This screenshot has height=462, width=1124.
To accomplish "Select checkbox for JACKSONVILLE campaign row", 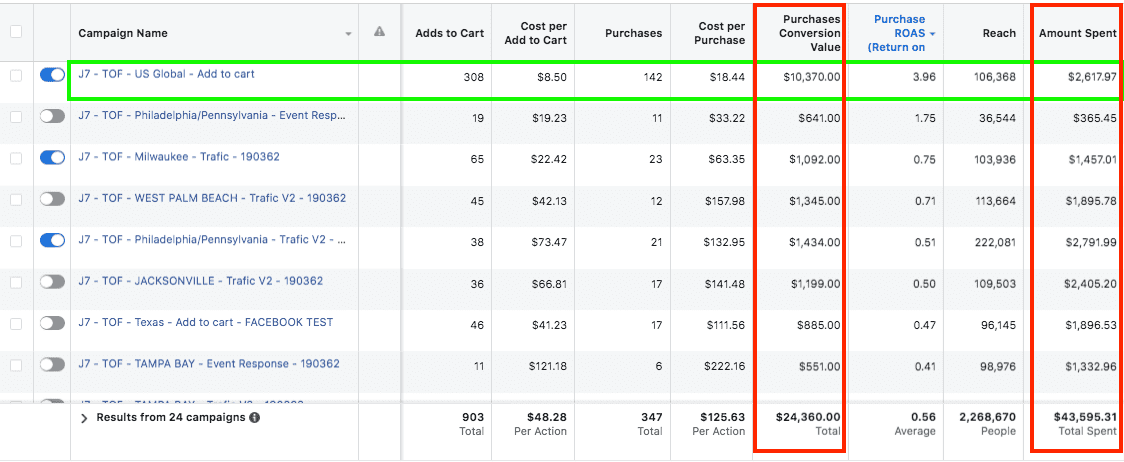I will (16, 282).
